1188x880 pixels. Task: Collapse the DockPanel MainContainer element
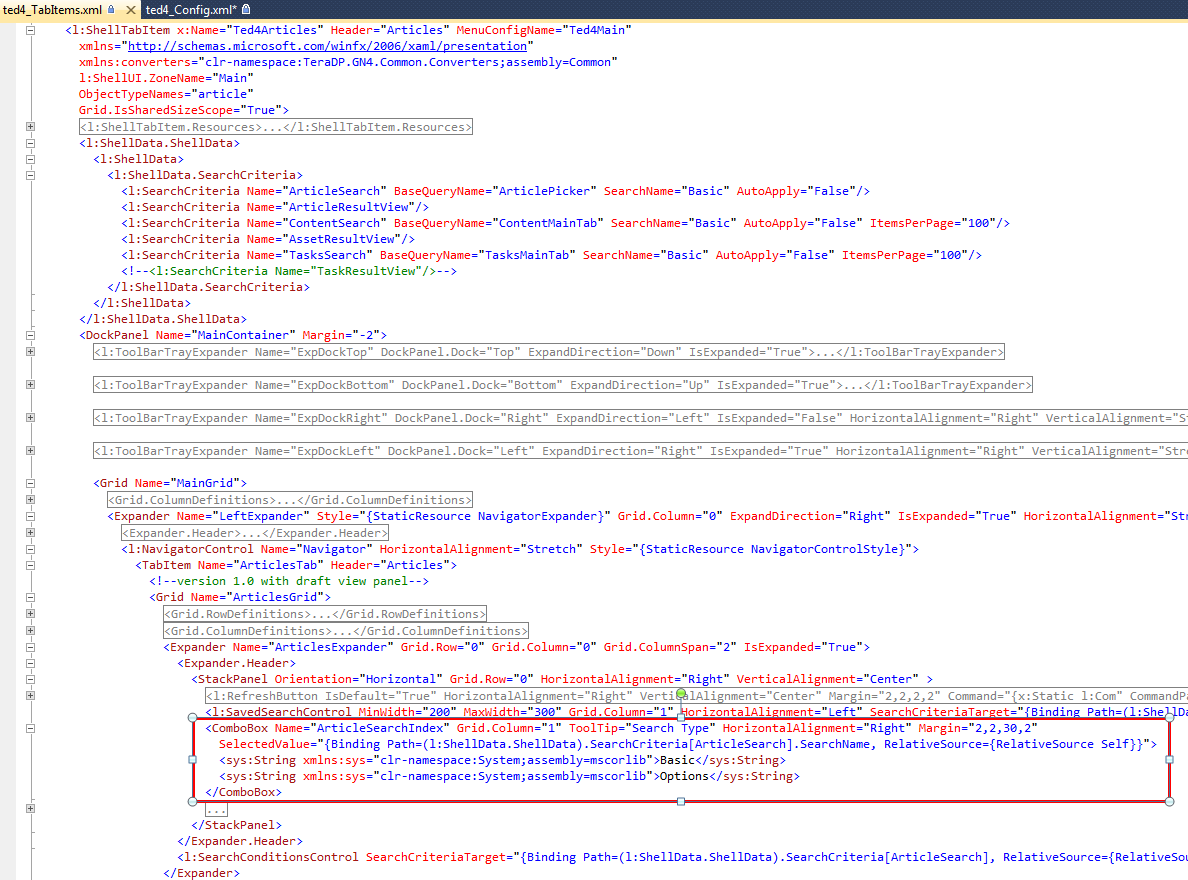pyautogui.click(x=30, y=335)
